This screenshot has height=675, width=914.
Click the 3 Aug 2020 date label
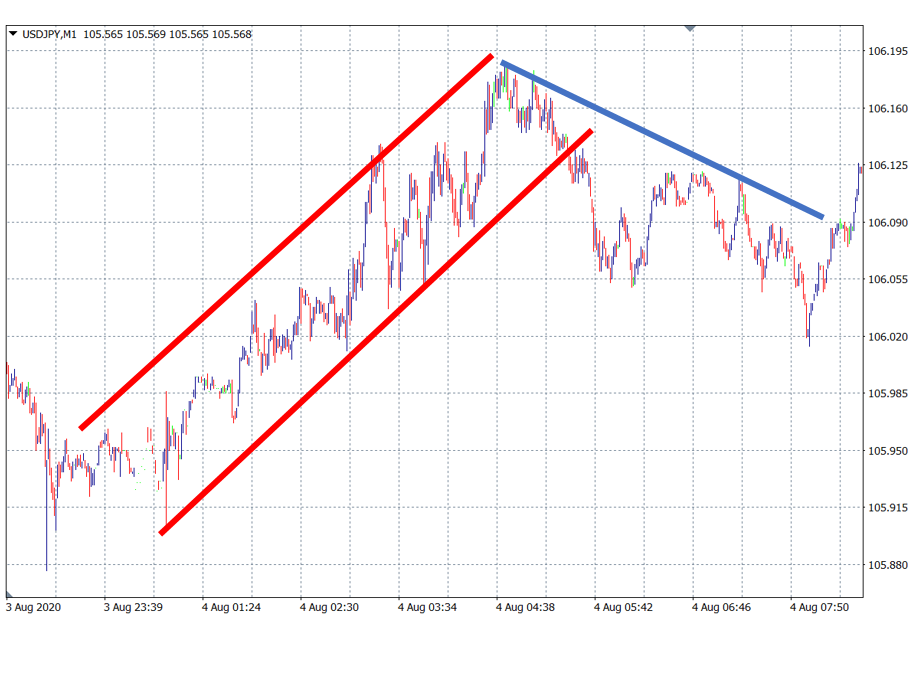34,606
